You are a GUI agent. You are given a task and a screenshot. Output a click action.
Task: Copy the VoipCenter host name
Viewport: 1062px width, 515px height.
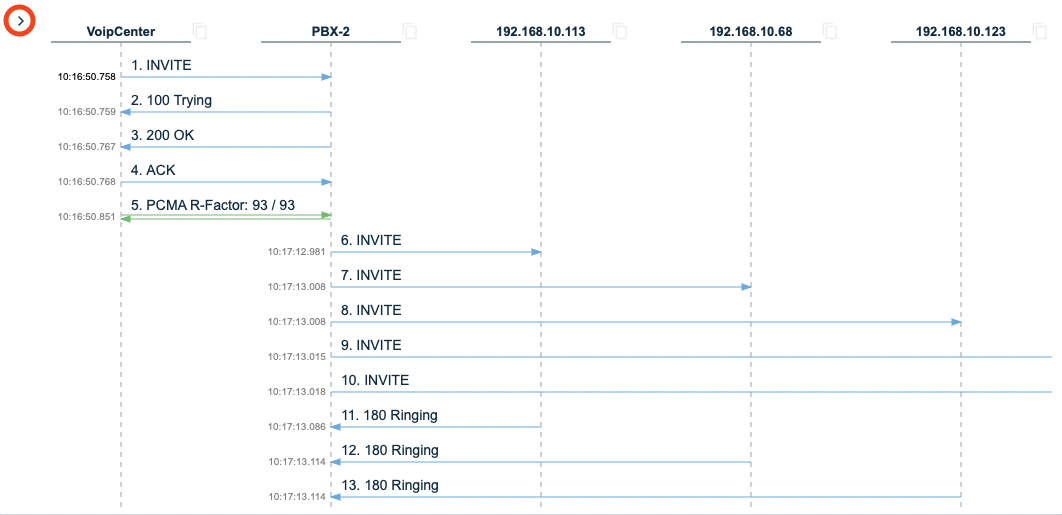click(x=200, y=31)
